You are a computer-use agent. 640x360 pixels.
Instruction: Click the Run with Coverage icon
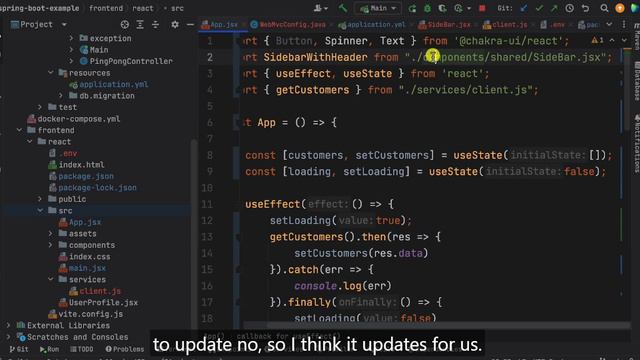coord(442,8)
